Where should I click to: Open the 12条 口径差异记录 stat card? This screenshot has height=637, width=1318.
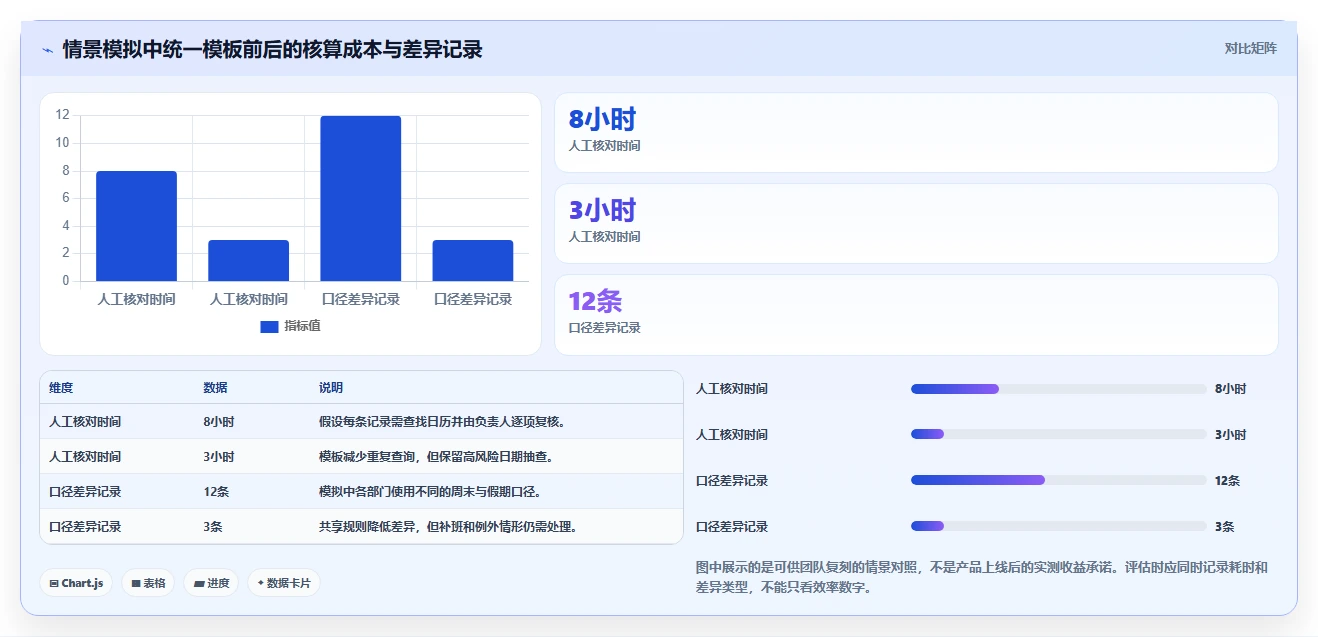916,315
